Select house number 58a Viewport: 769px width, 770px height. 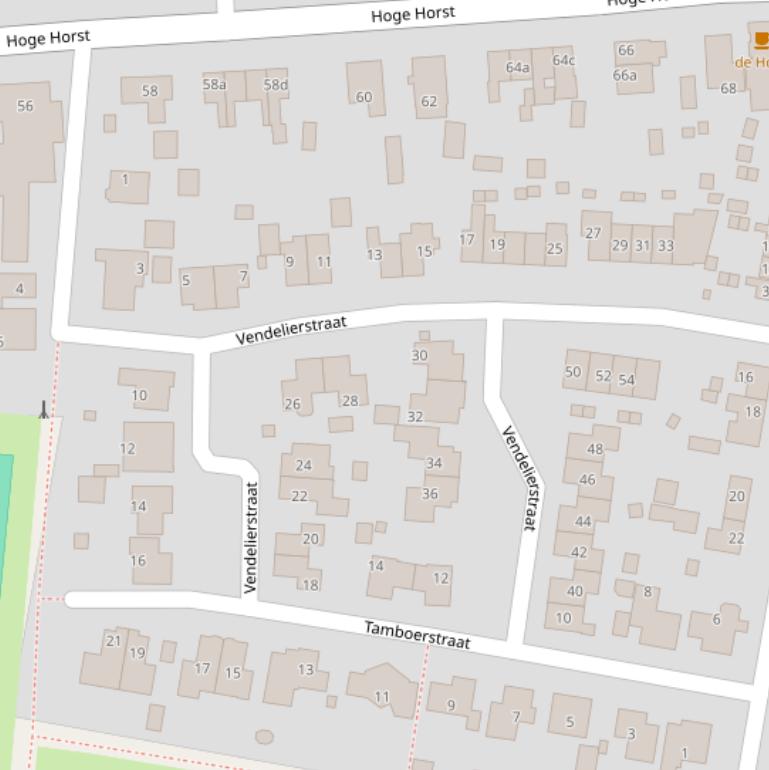215,85
